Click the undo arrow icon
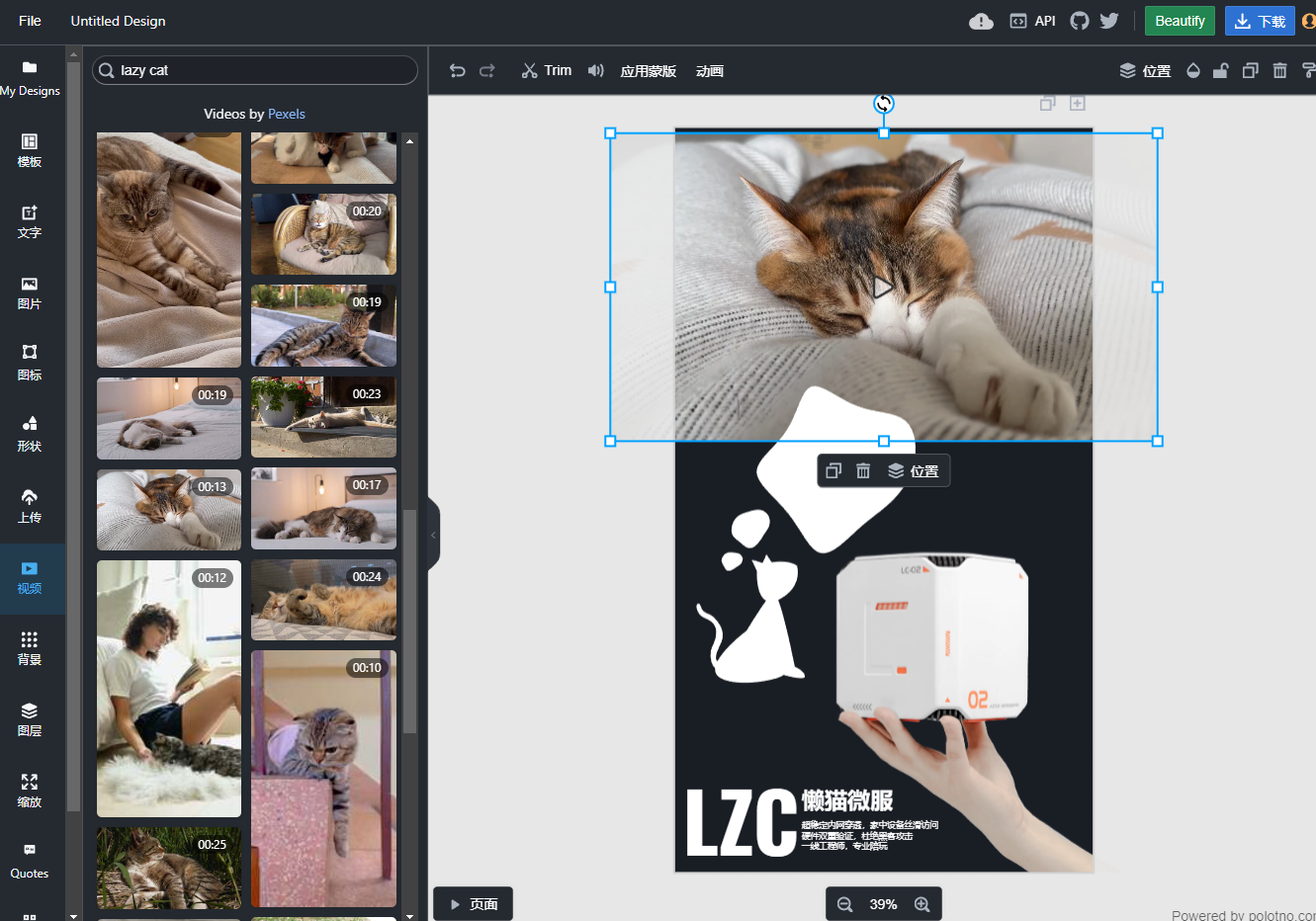Screen dimensions: 1316x921 [x=457, y=70]
